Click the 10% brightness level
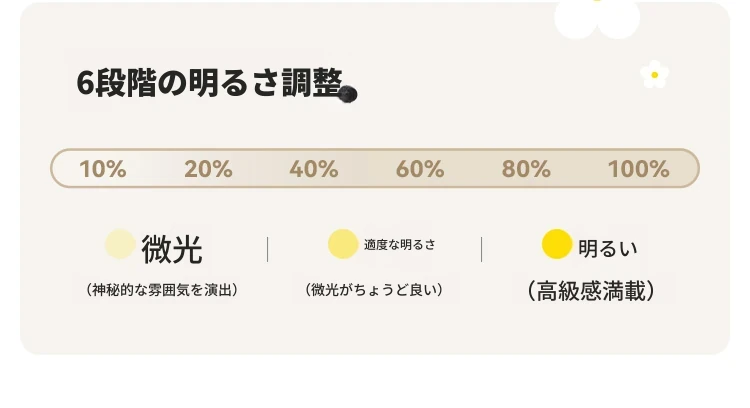 103,169
